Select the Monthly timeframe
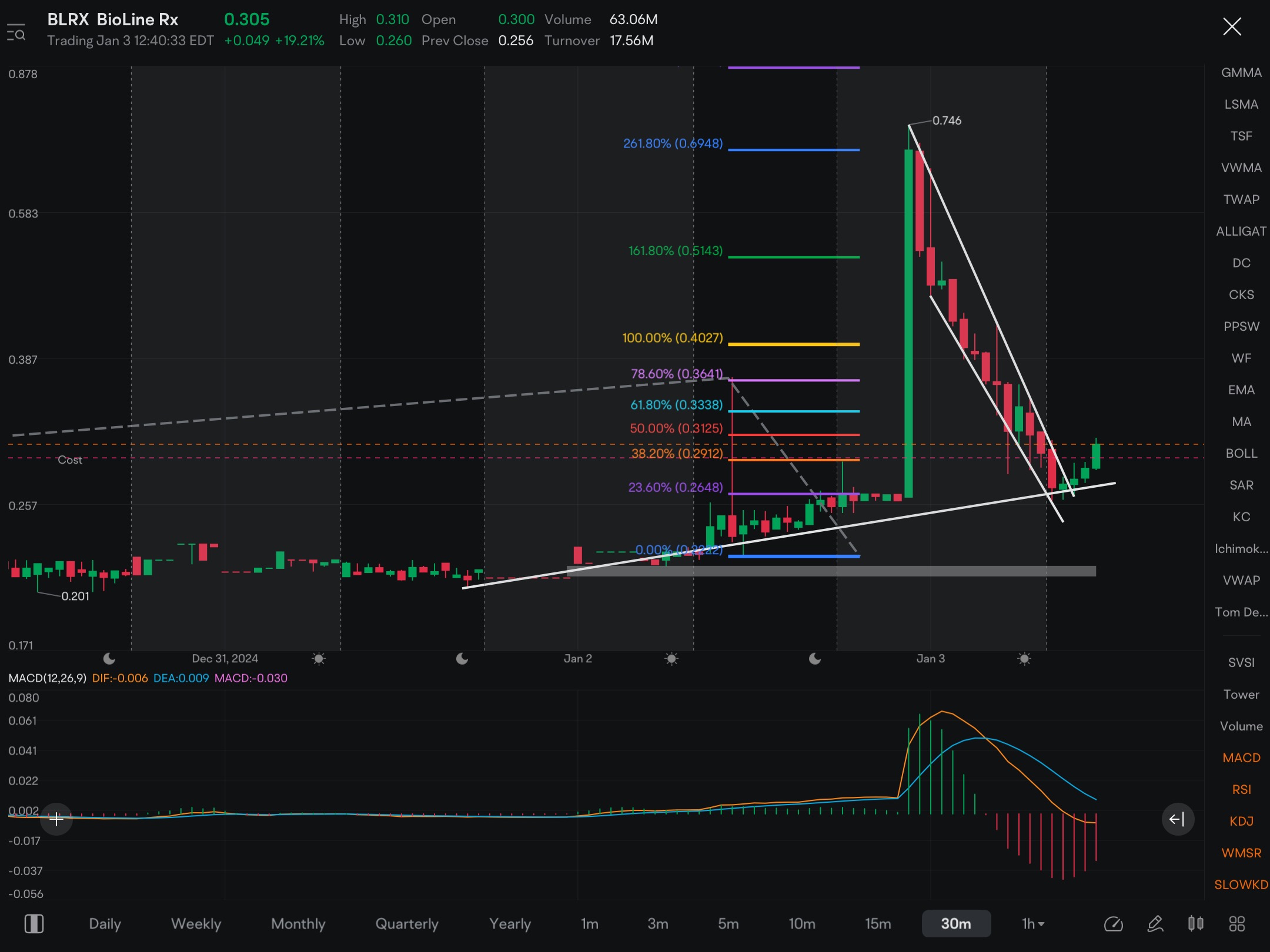This screenshot has height=952, width=1270. 298,924
